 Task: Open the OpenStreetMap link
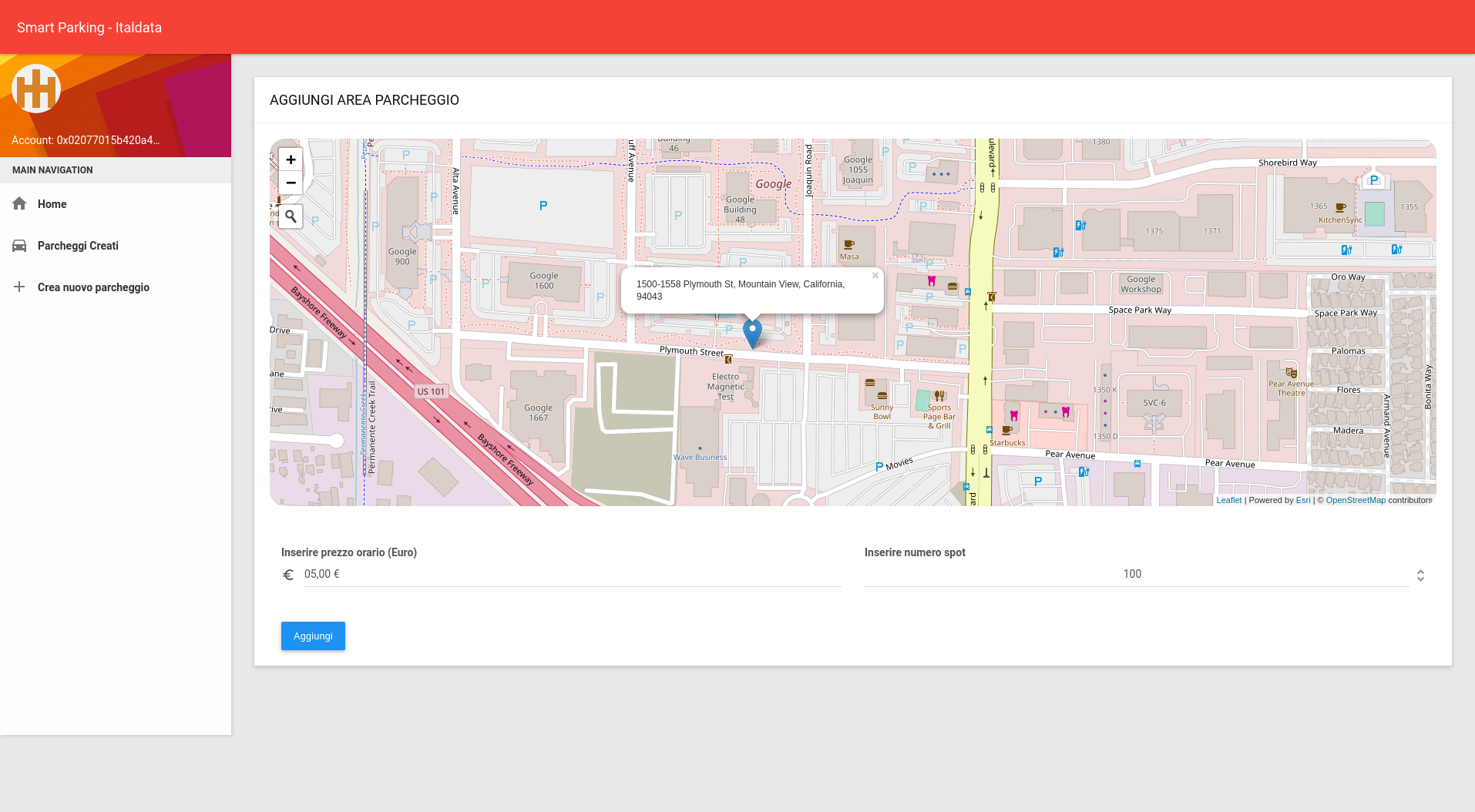[1356, 500]
